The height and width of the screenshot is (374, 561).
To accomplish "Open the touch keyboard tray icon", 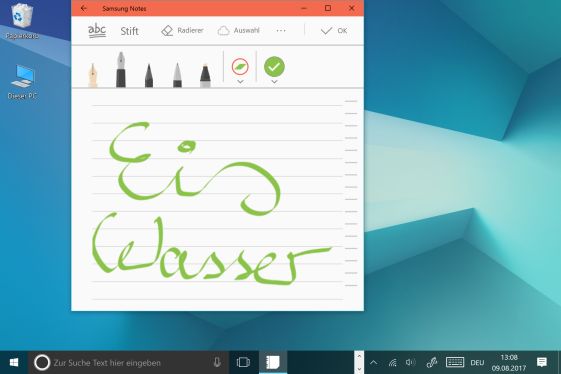I will point(455,362).
